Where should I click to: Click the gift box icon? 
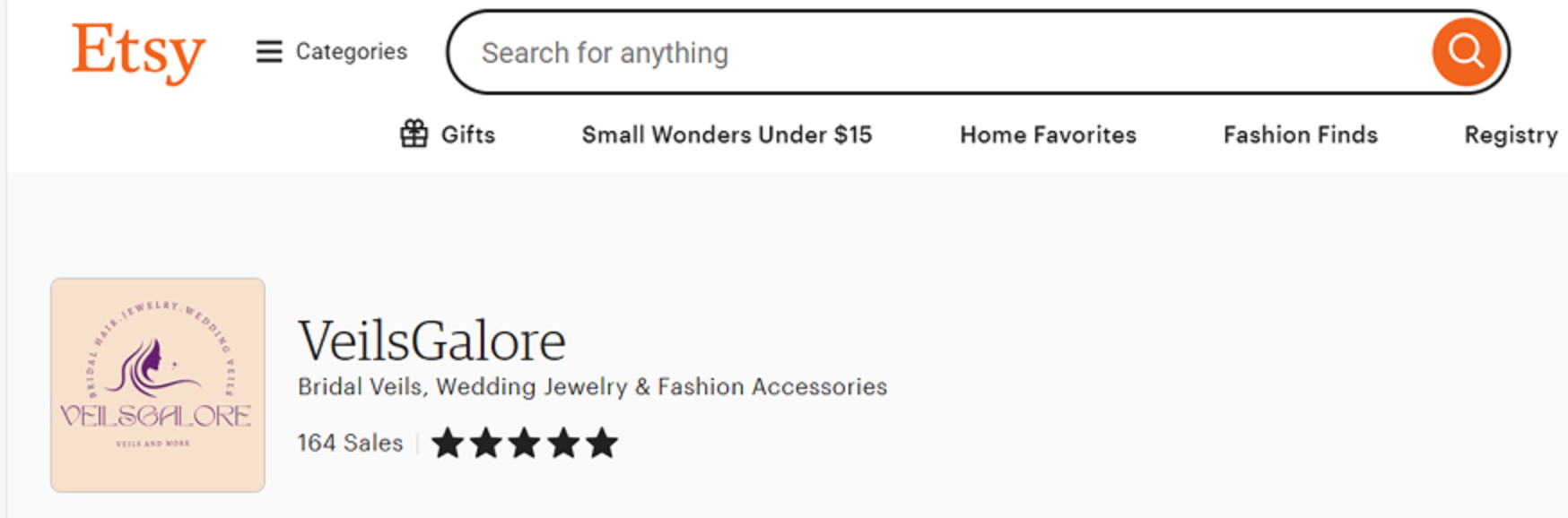(414, 134)
